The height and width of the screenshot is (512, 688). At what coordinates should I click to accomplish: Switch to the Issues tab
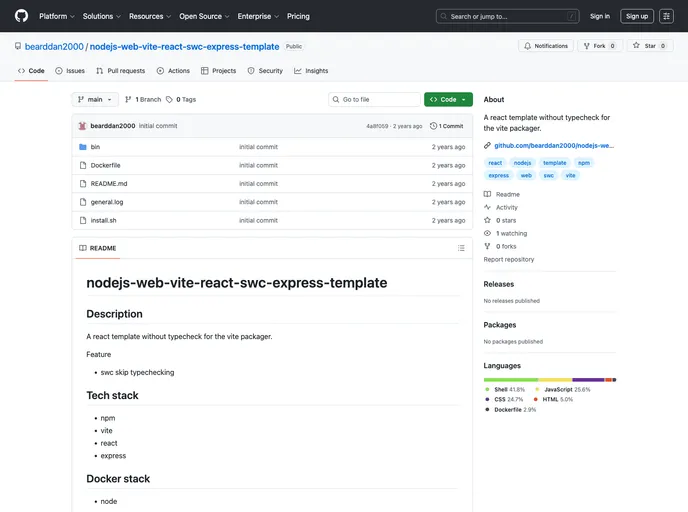click(x=70, y=71)
